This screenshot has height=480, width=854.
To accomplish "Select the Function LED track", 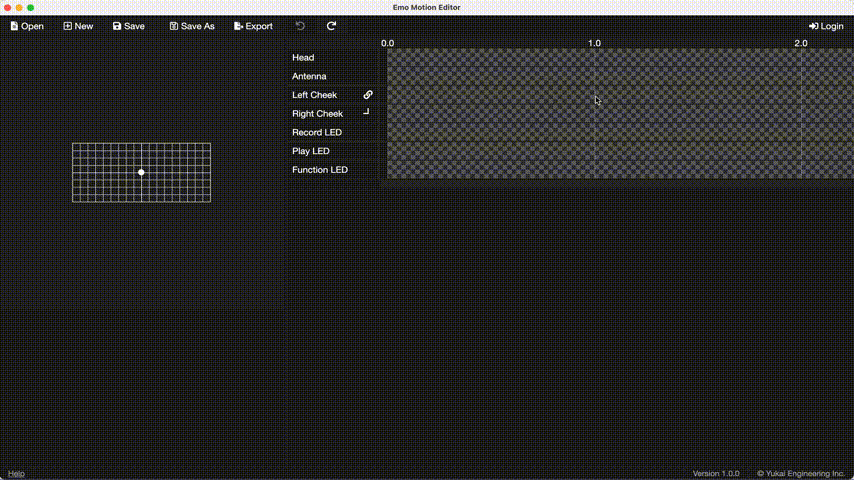I will click(x=320, y=170).
